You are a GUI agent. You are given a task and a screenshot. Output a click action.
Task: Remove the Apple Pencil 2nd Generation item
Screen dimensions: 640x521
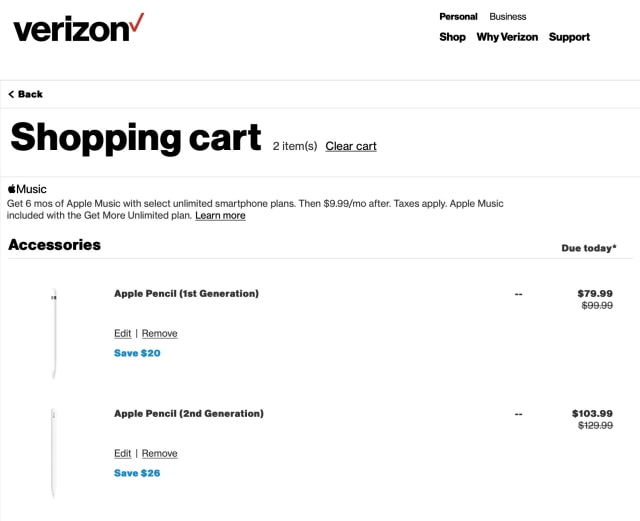pyautogui.click(x=160, y=453)
